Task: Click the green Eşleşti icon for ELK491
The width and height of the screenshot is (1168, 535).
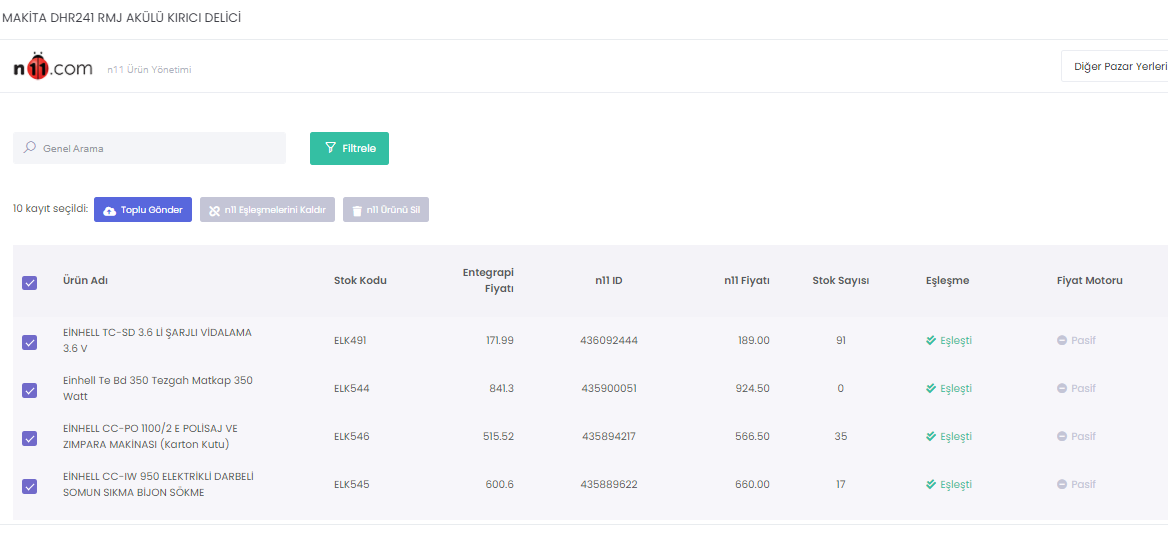Action: tap(931, 341)
